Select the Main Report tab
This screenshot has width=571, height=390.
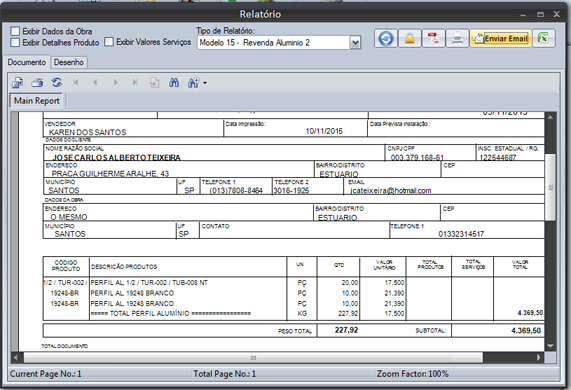(36, 101)
